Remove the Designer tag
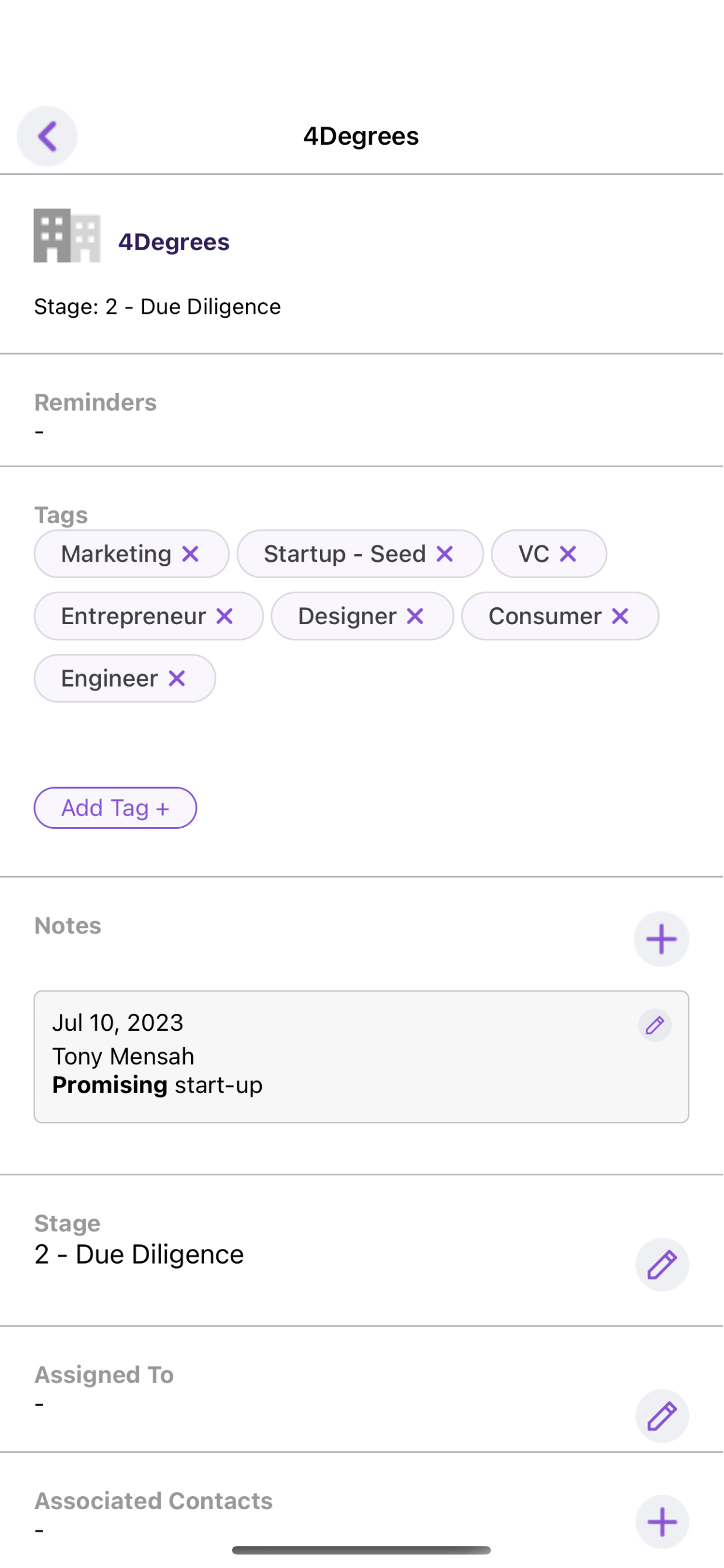The image size is (724, 1568). click(415, 616)
